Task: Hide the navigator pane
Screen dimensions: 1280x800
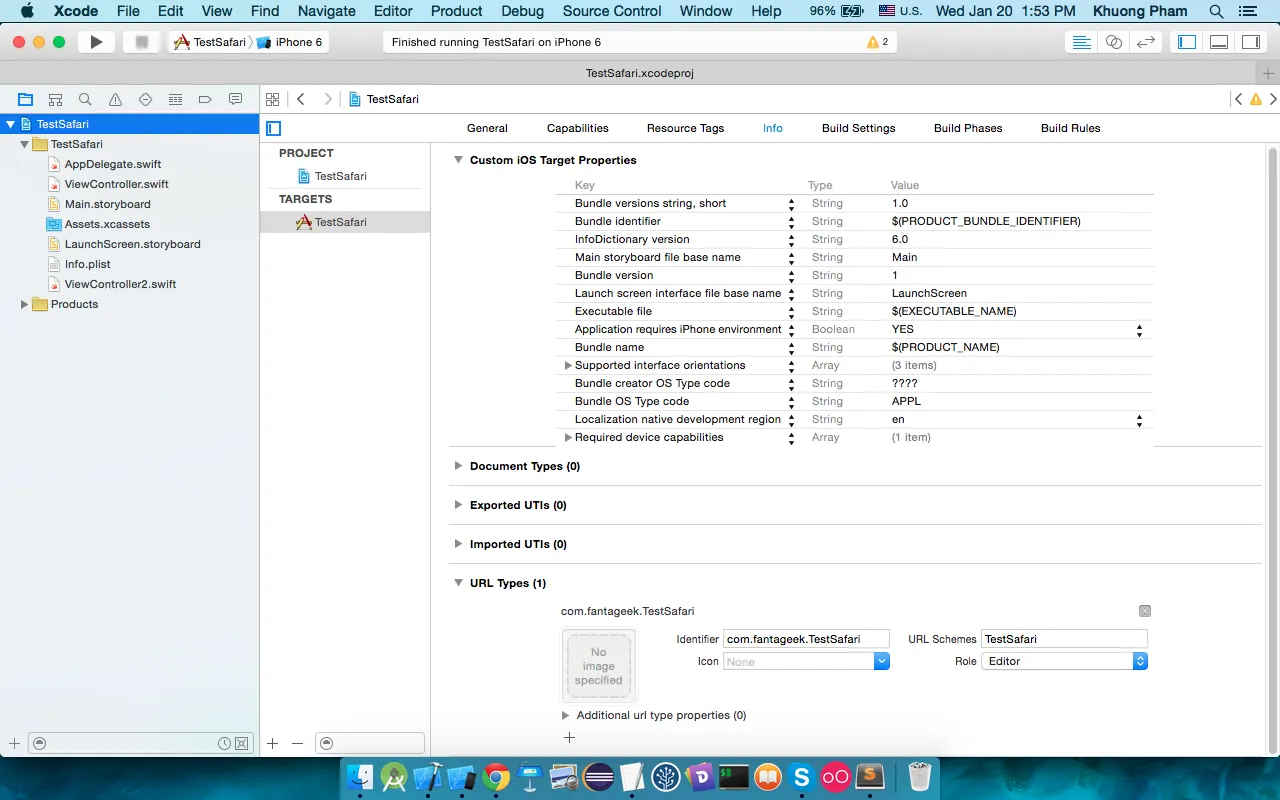Action: pyautogui.click(x=1187, y=42)
